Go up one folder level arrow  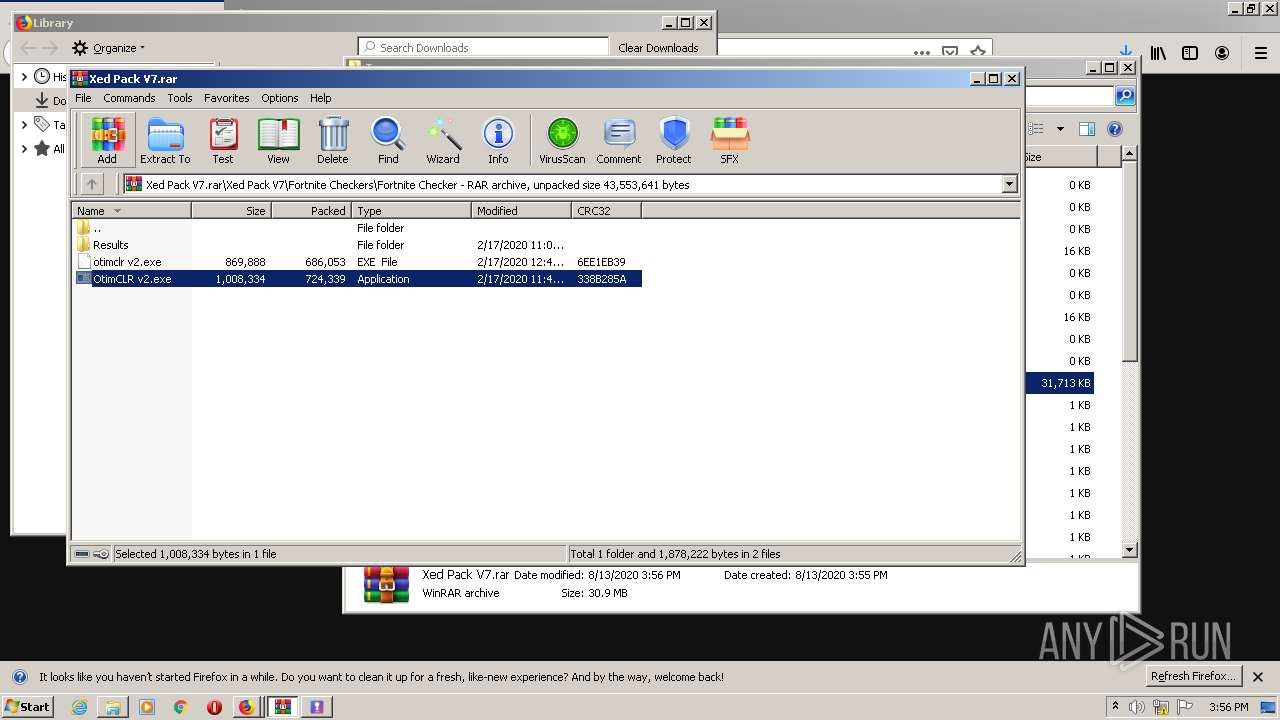(x=92, y=184)
